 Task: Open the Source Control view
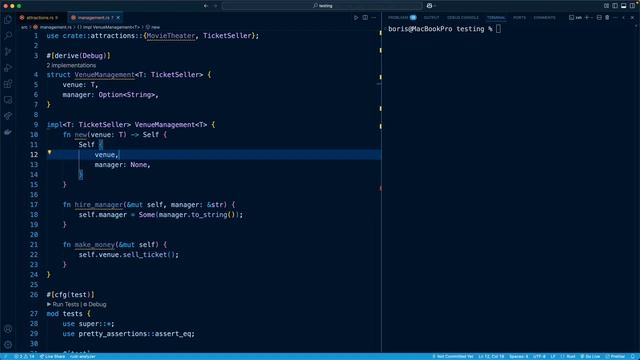[8, 52]
